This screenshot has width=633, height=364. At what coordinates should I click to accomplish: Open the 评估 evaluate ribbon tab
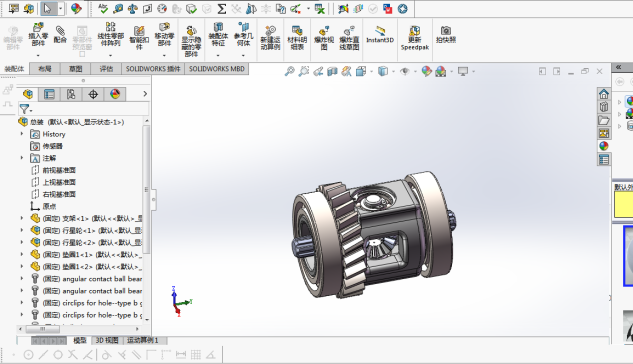pos(106,69)
